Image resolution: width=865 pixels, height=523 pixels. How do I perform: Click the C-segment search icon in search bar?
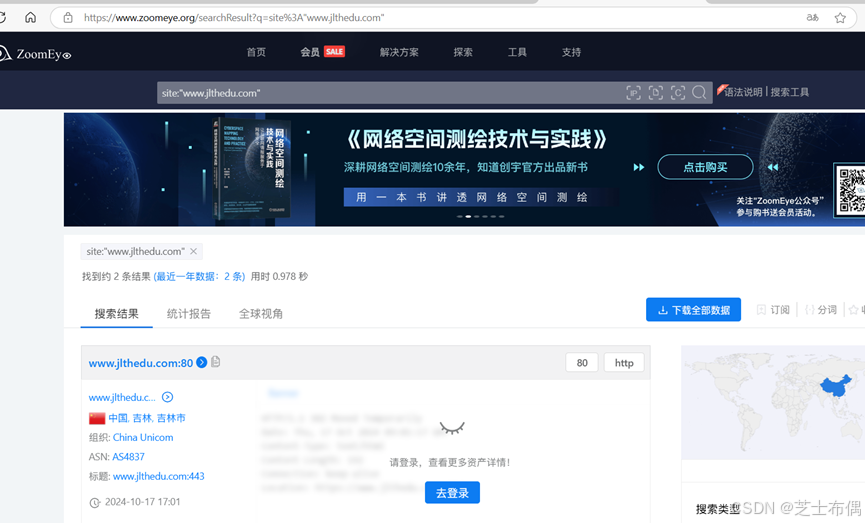click(677, 92)
